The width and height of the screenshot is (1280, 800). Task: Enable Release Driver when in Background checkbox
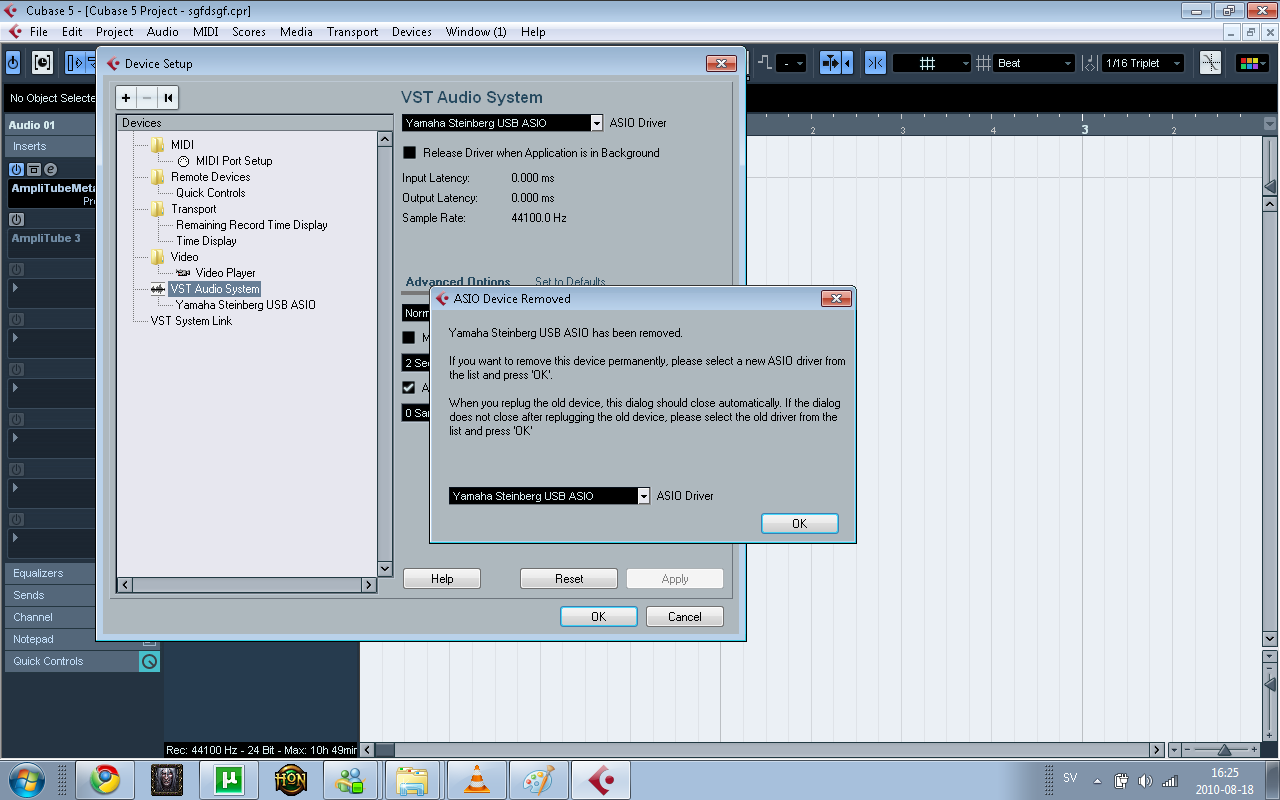(x=409, y=153)
